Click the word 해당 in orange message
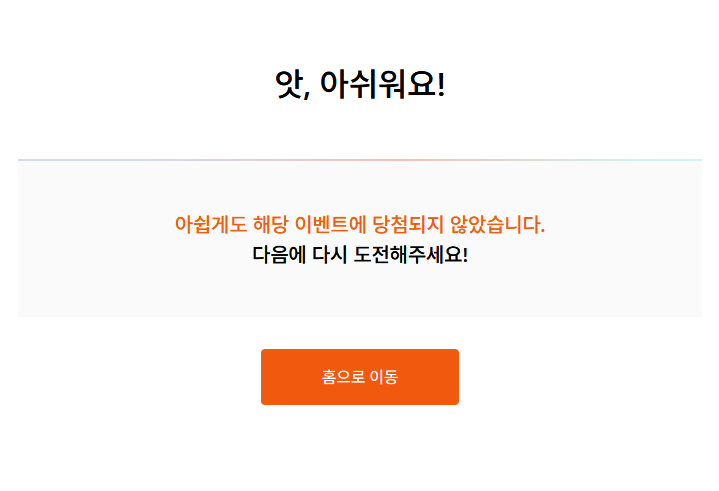The width and height of the screenshot is (719, 491). tap(271, 225)
